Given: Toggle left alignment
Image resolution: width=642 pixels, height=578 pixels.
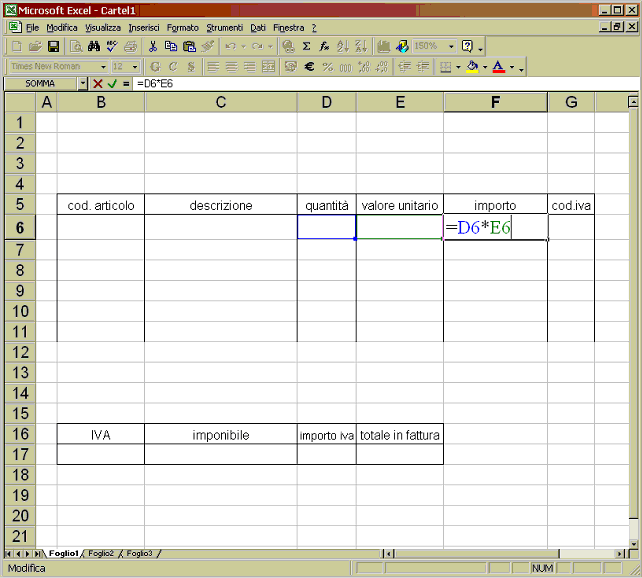Looking at the screenshot, I should 213,67.
